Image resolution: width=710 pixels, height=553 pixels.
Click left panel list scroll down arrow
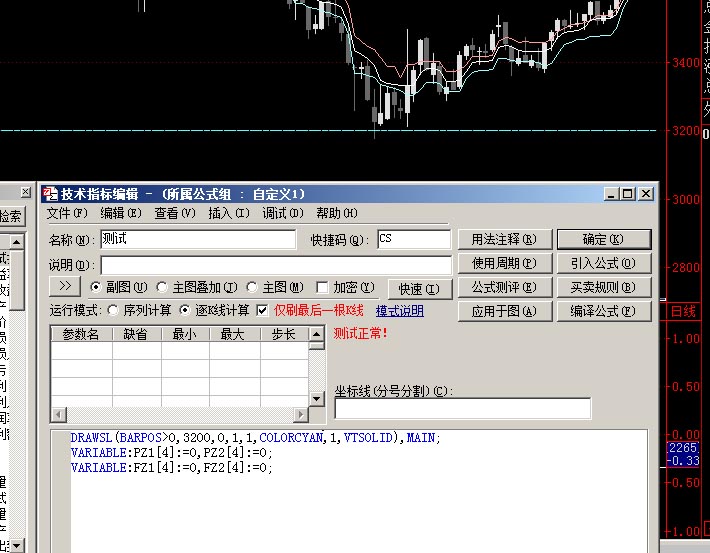pyautogui.click(x=16, y=545)
